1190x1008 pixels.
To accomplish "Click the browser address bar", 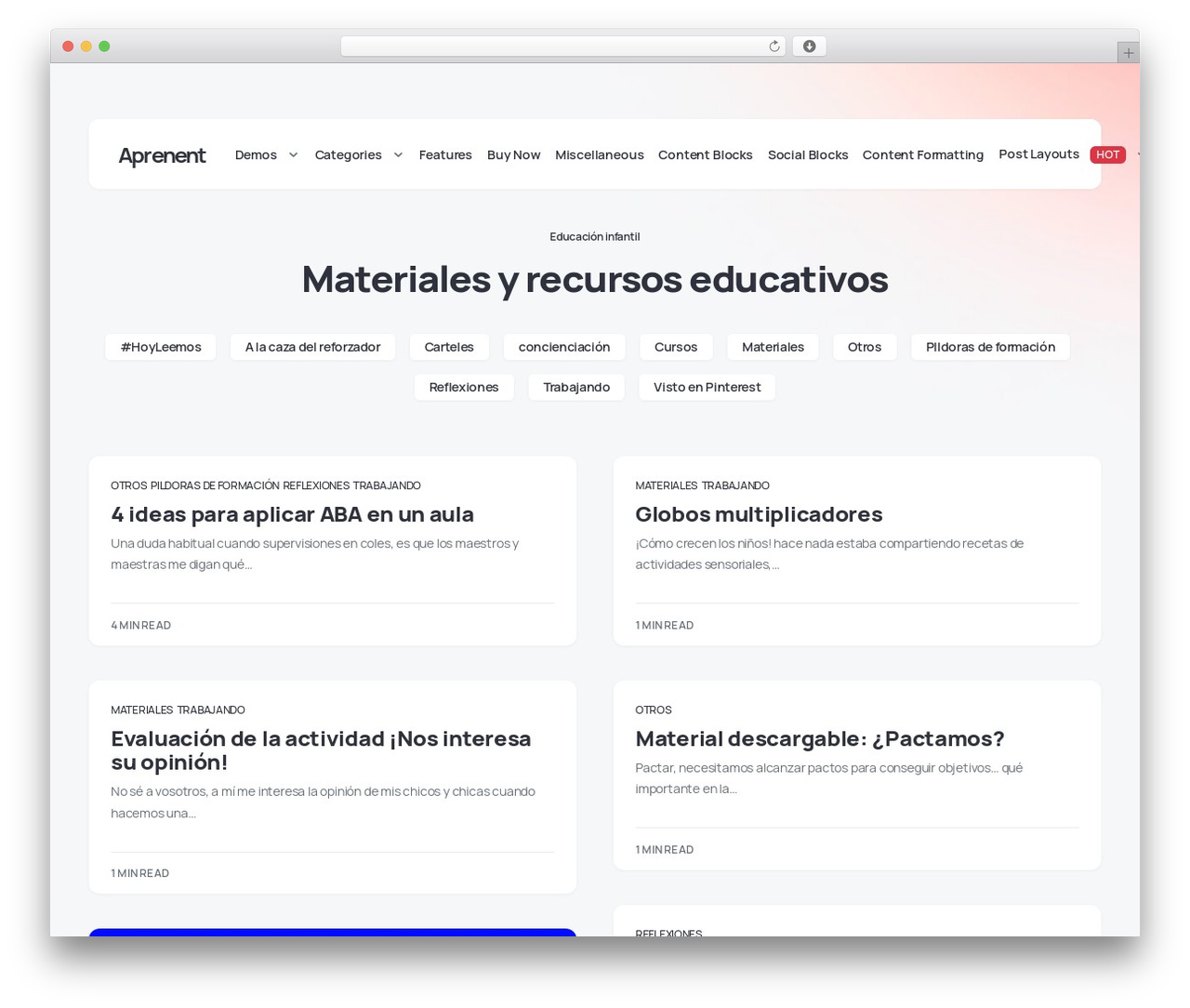I will coord(562,46).
